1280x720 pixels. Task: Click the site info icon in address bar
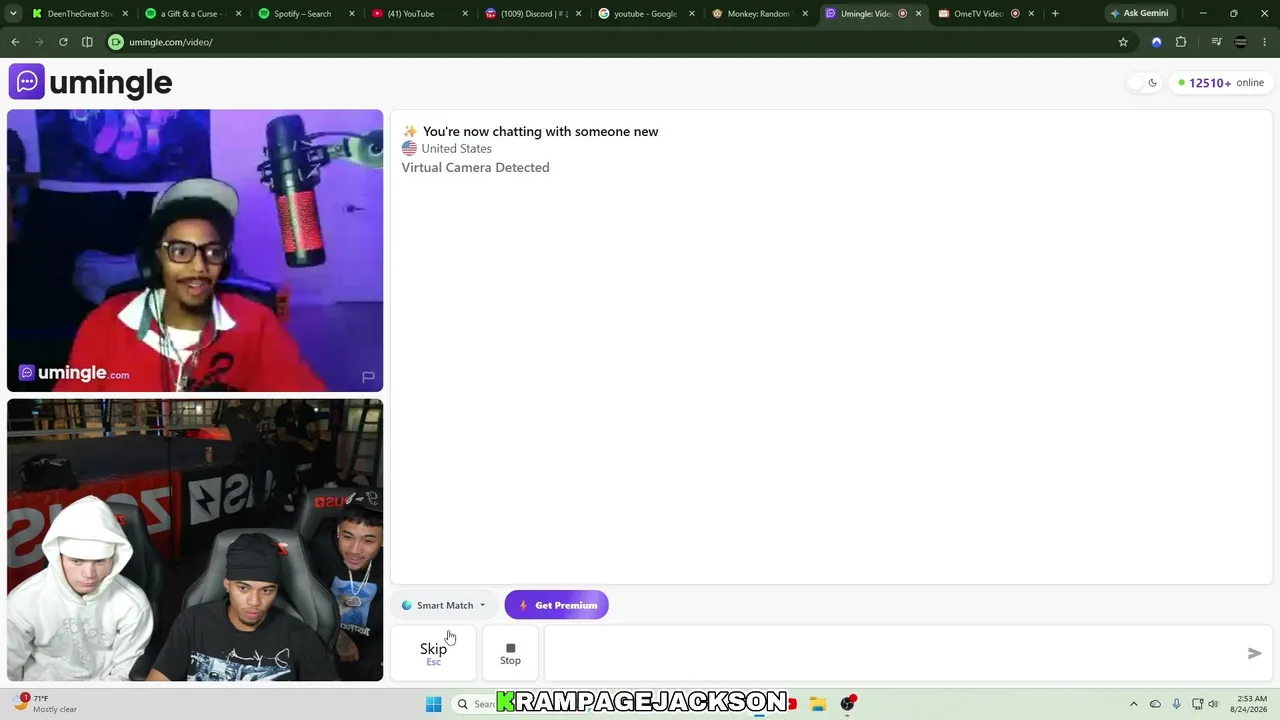[x=116, y=42]
